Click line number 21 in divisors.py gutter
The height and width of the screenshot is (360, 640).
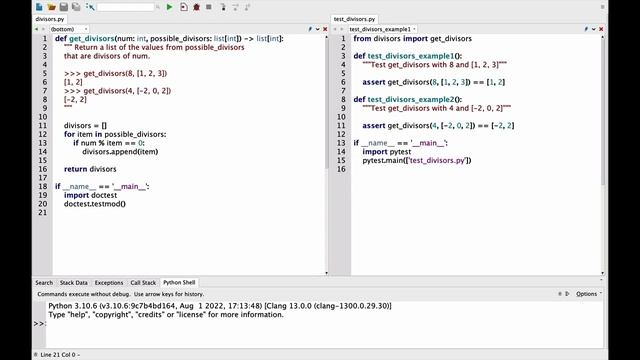point(43,212)
